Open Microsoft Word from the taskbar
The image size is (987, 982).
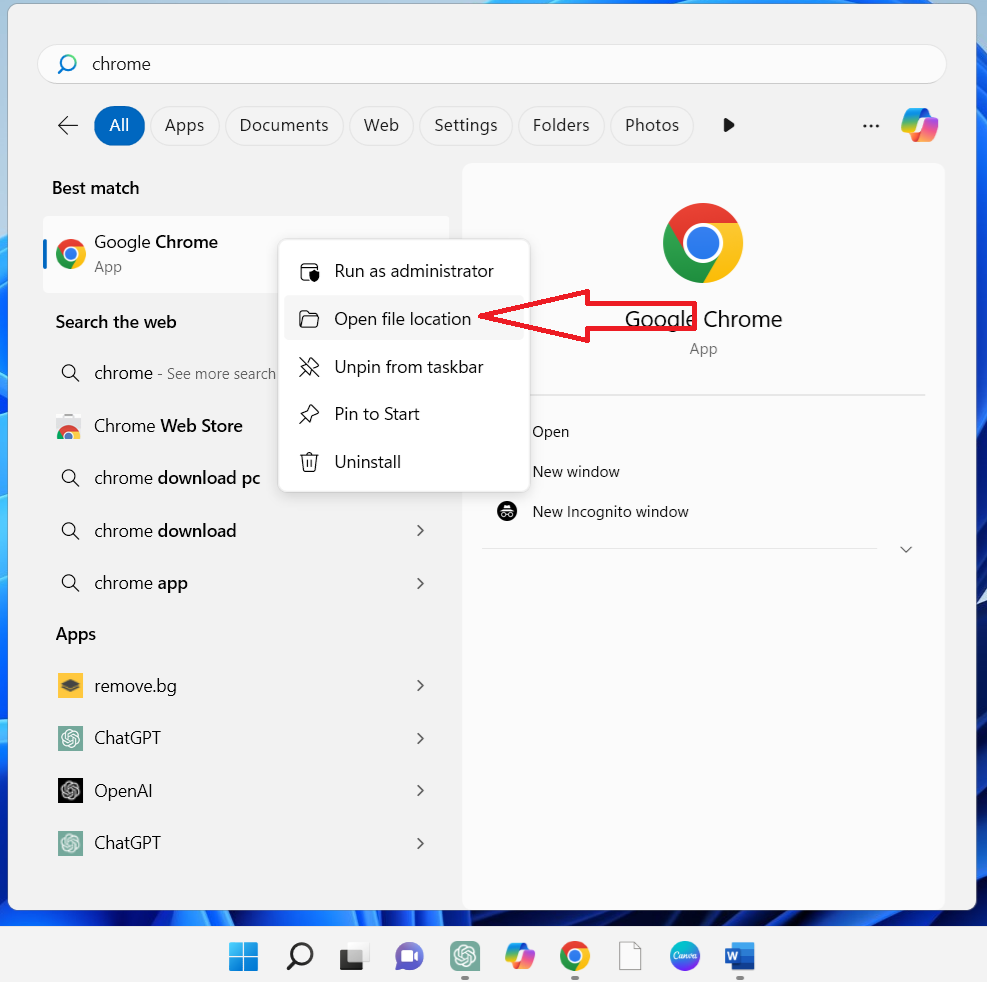[x=740, y=956]
